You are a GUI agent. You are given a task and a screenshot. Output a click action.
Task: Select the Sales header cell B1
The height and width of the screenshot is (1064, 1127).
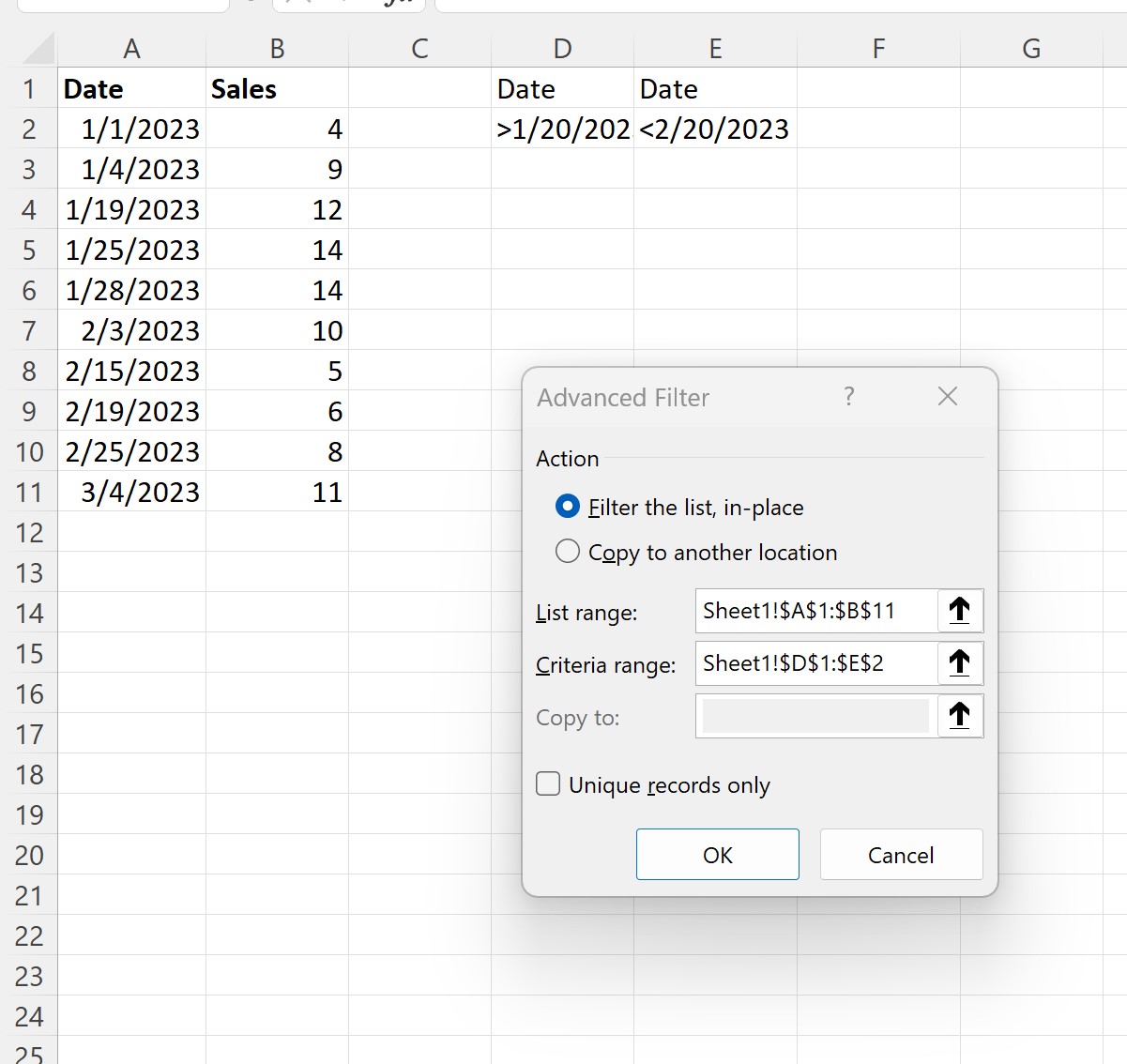(276, 88)
